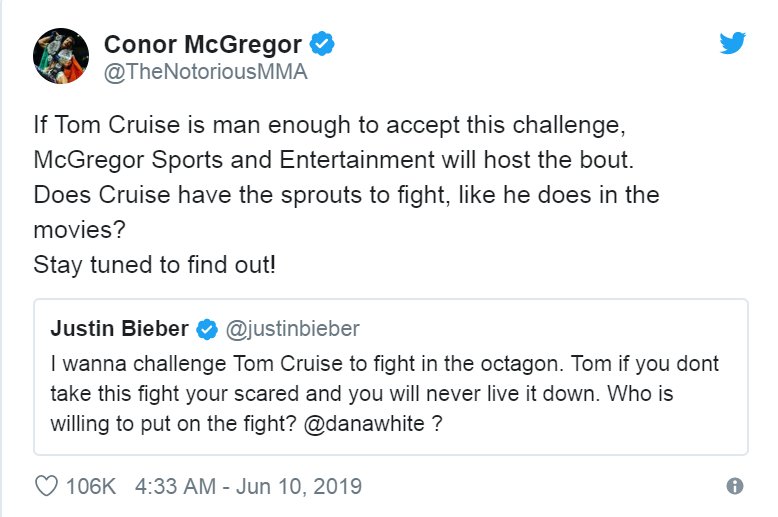Click the Conor McGregor display name
This screenshot has height=517, width=778.
[203, 45]
